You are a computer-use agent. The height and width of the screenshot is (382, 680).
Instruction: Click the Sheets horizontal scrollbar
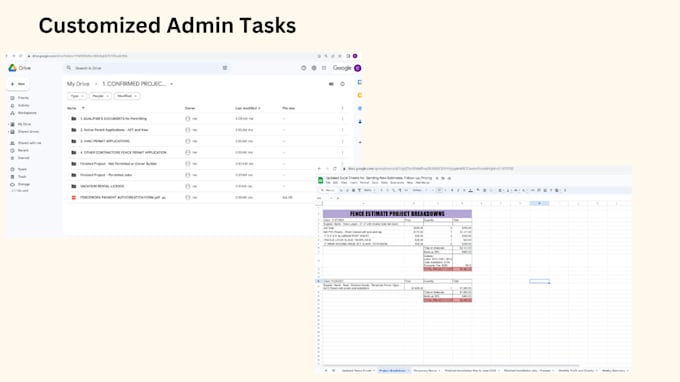[451, 366]
